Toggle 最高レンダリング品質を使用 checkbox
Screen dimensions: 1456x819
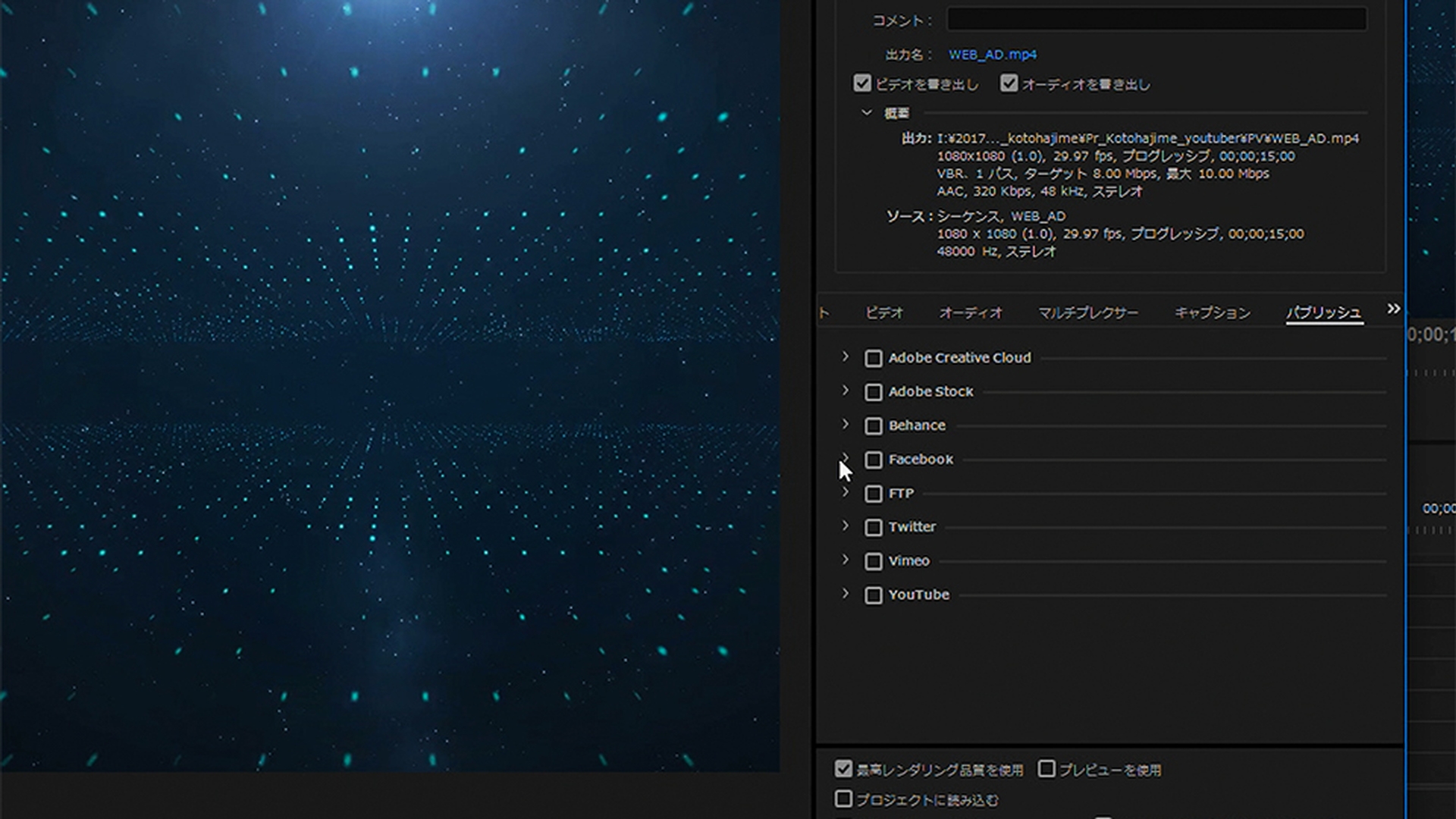[843, 769]
